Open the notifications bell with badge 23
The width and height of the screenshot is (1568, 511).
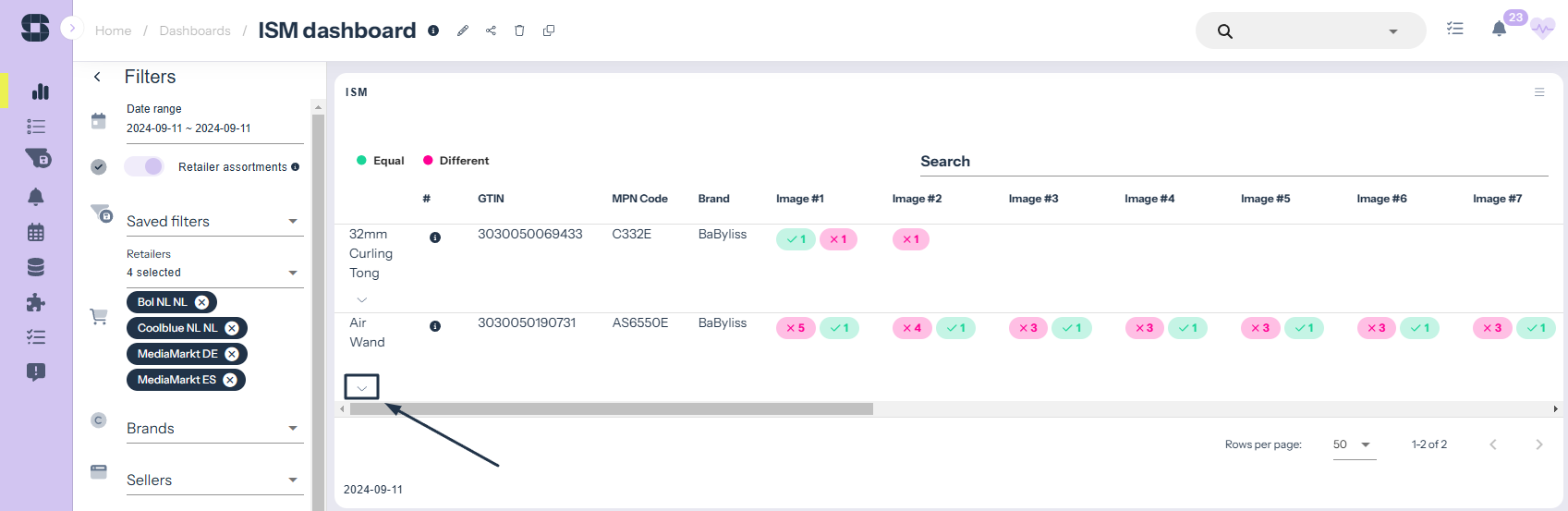tap(1500, 29)
